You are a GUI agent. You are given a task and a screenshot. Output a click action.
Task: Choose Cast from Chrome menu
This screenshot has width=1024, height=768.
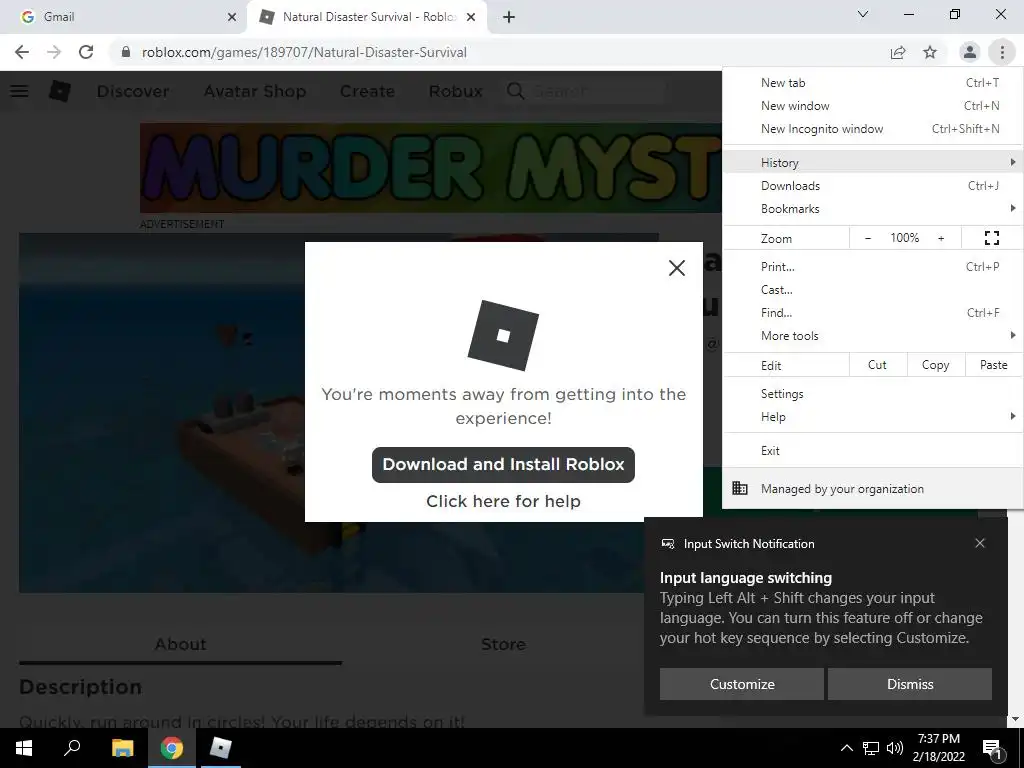point(872,290)
